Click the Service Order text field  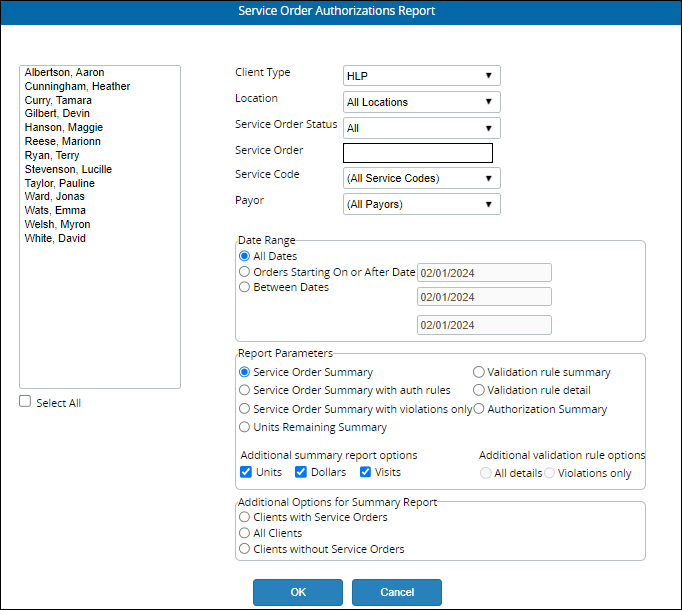(x=418, y=153)
